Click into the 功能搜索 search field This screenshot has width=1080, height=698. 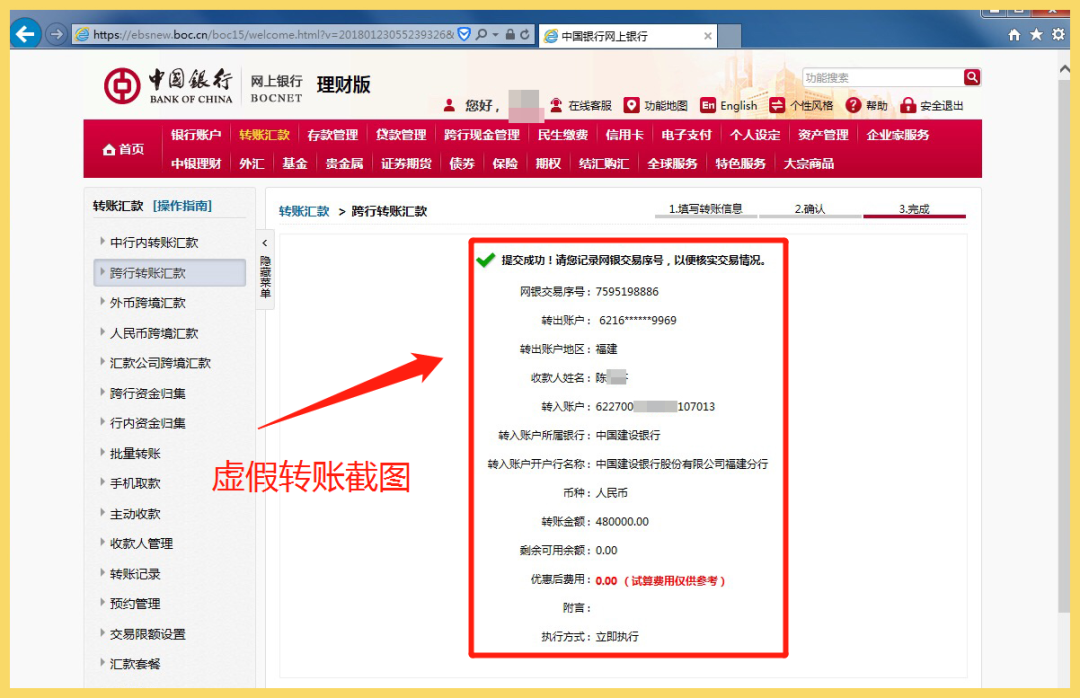(x=883, y=77)
